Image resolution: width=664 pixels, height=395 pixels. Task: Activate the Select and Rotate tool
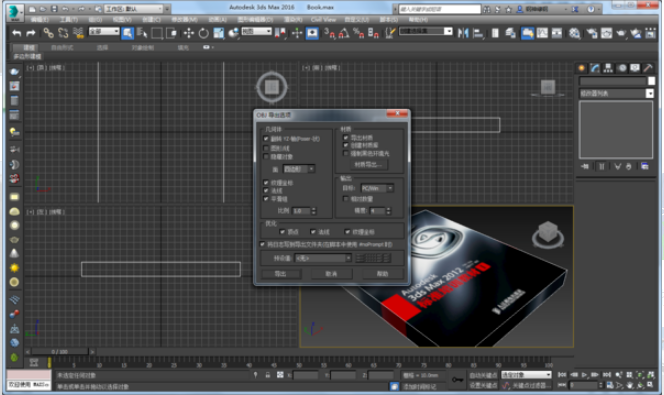tap(204, 33)
